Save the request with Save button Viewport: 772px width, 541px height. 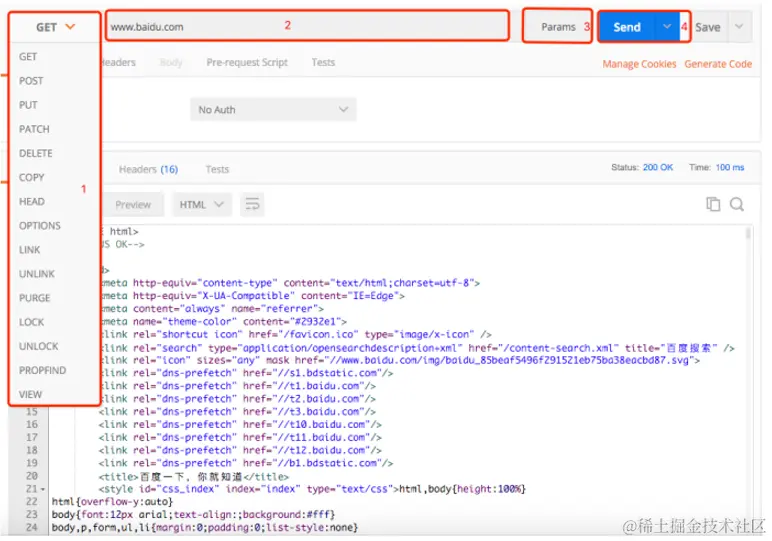tap(708, 27)
